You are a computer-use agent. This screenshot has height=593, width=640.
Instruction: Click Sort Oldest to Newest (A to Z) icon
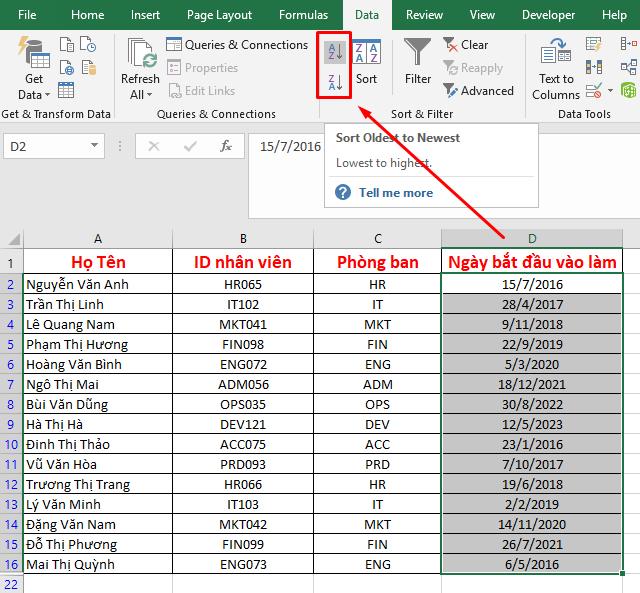click(x=334, y=51)
